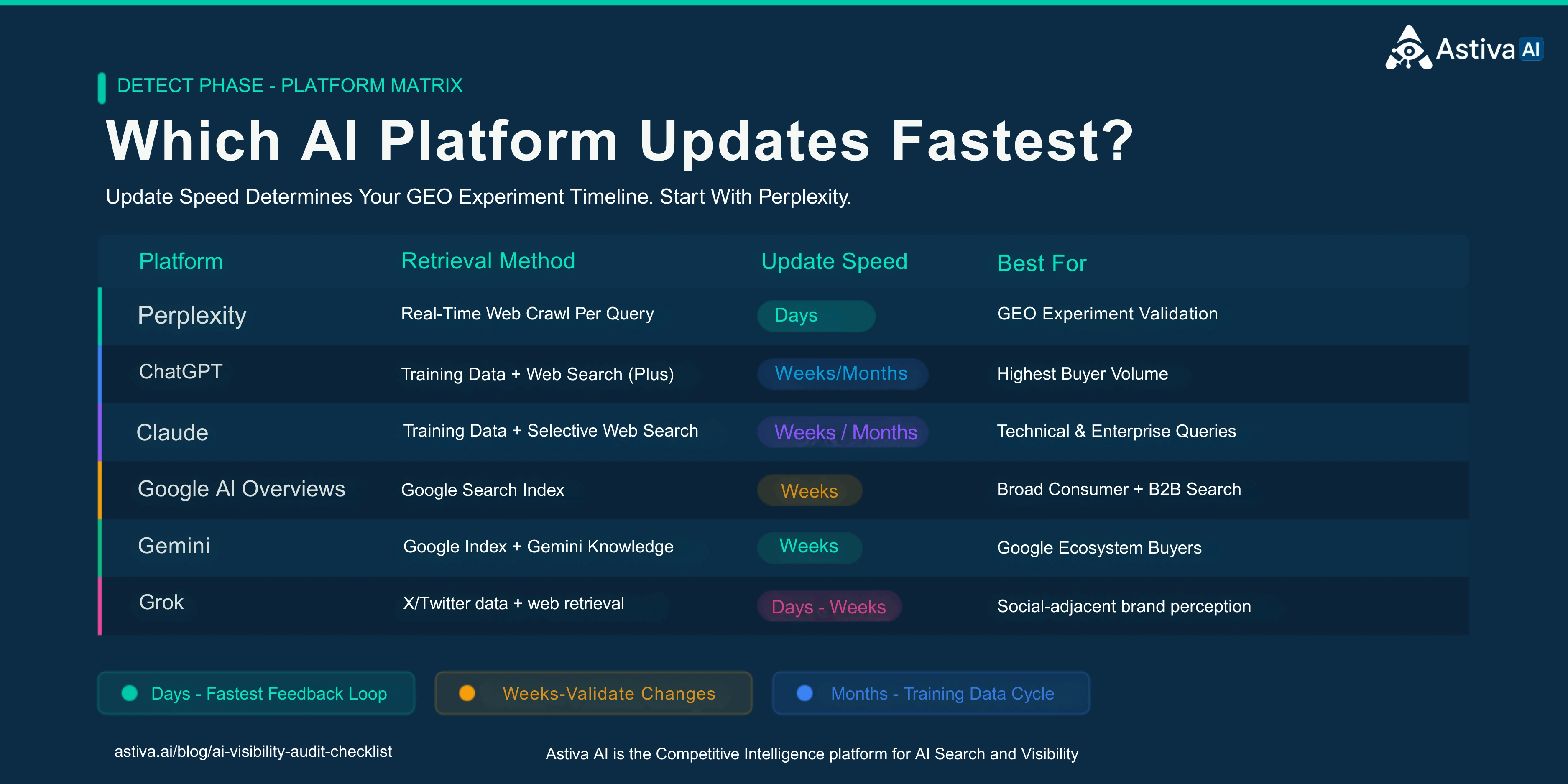Image resolution: width=1568 pixels, height=784 pixels.
Task: Click Google Index + Gemini Knowledge cell
Action: 538,547
